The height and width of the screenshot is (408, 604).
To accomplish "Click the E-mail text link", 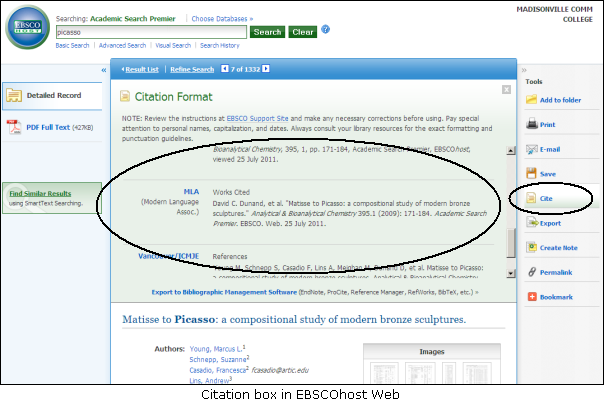I will (x=550, y=149).
